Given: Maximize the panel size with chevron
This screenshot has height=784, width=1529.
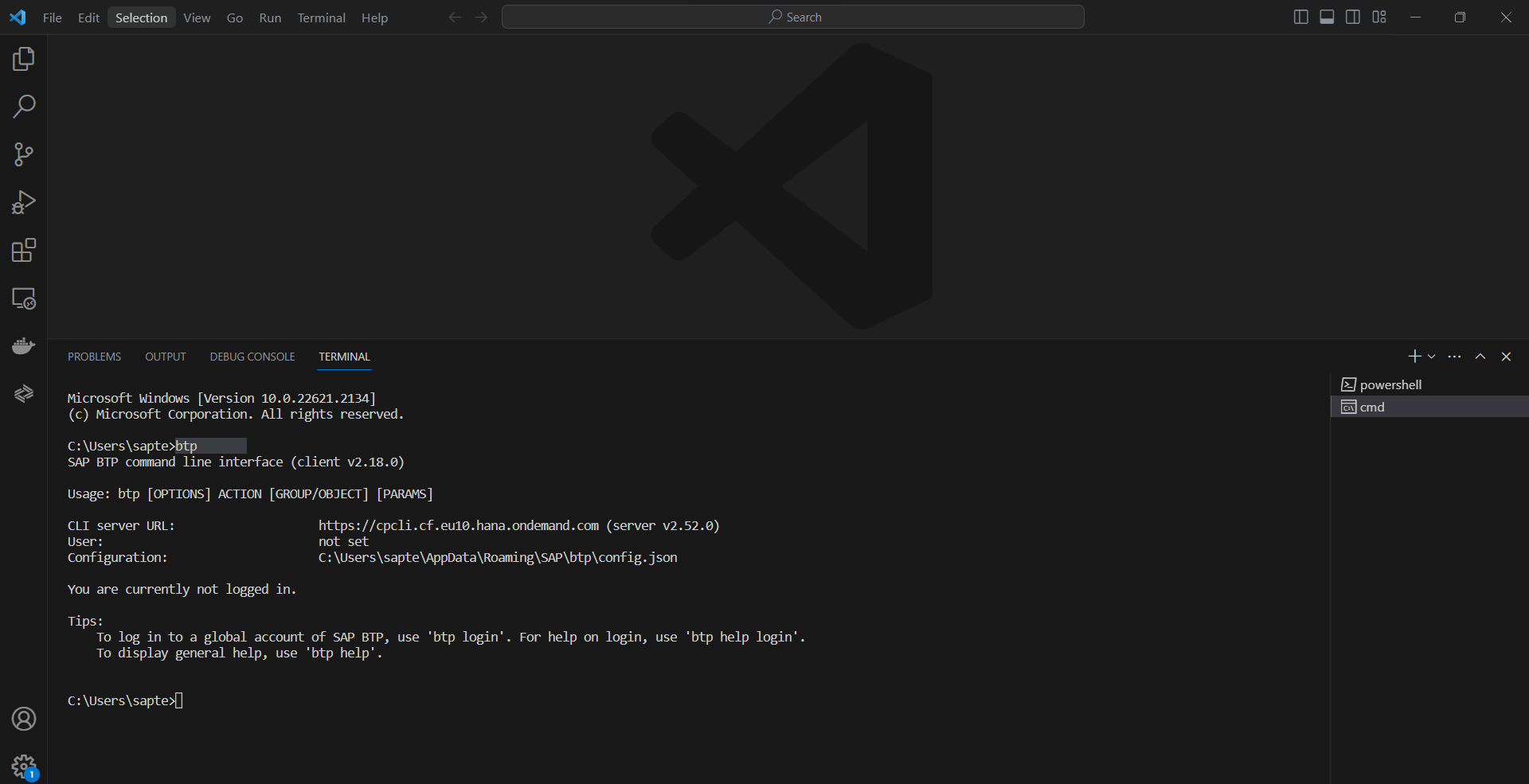Looking at the screenshot, I should tap(1480, 357).
